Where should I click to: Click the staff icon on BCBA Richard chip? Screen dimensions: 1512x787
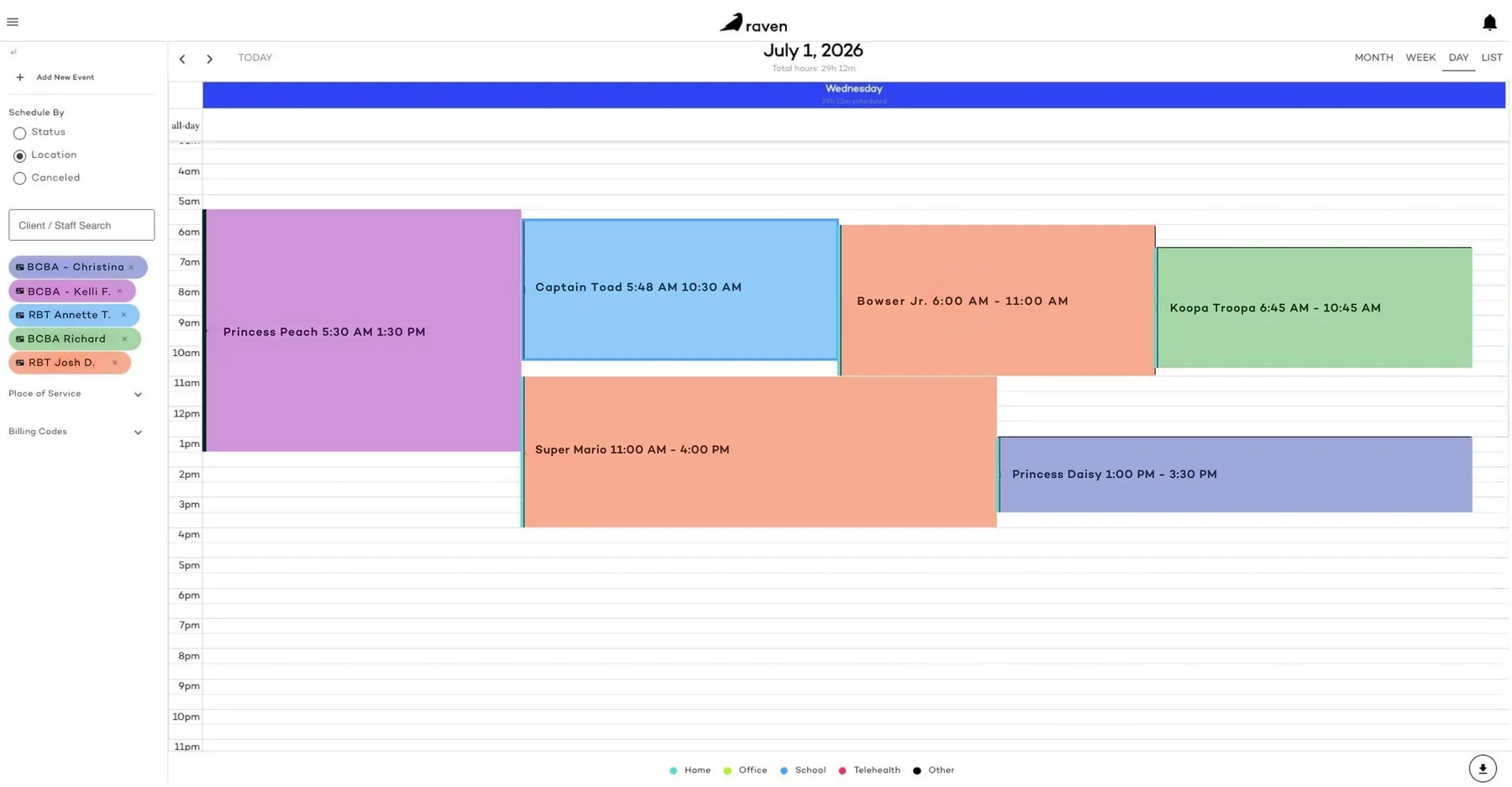click(x=20, y=339)
